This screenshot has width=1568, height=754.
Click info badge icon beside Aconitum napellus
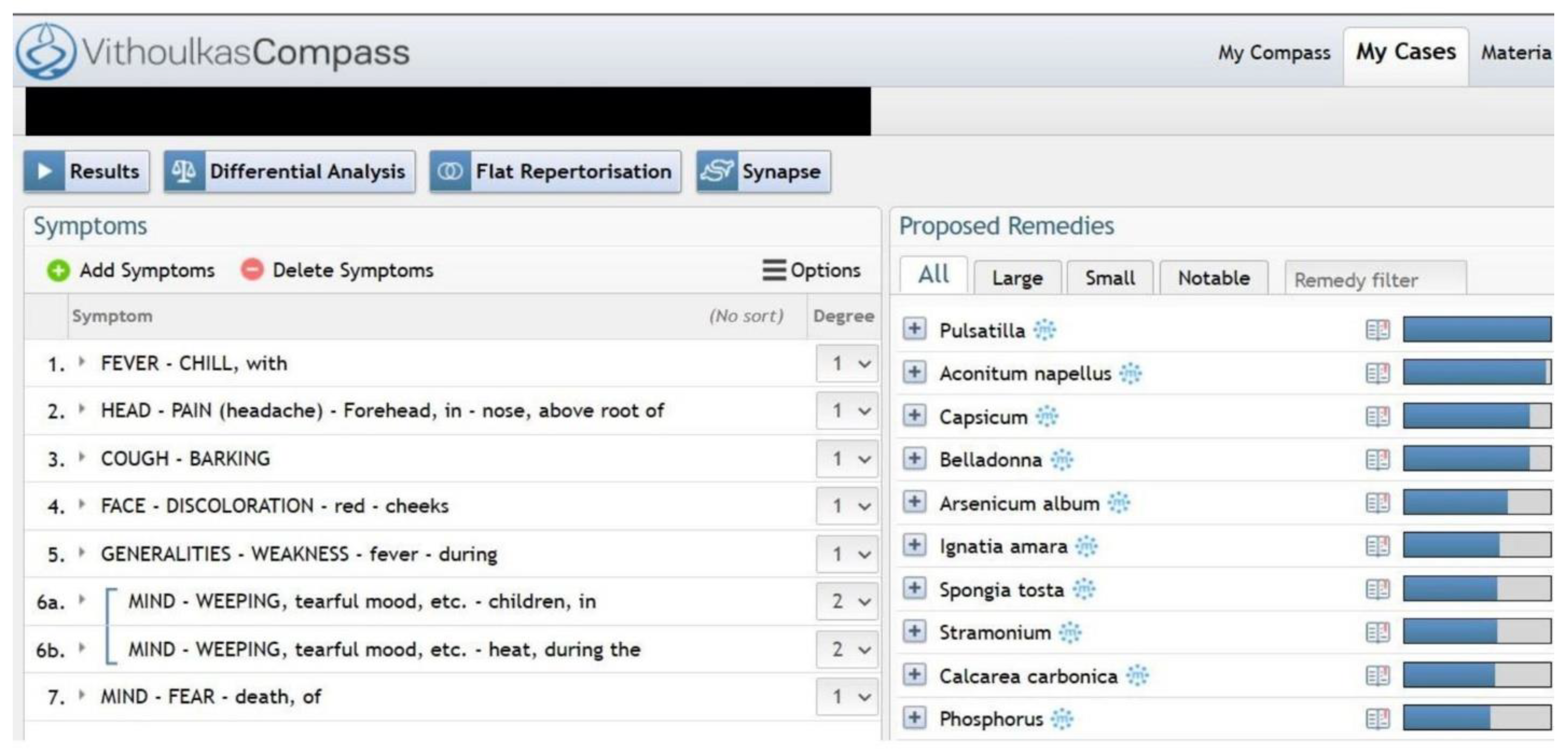coord(1130,373)
